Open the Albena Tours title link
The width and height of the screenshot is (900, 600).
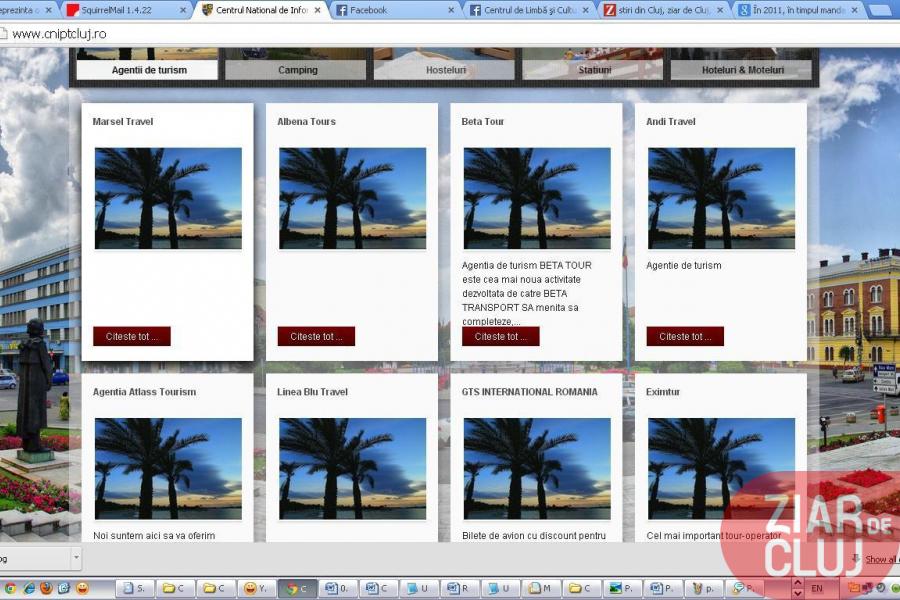307,122
